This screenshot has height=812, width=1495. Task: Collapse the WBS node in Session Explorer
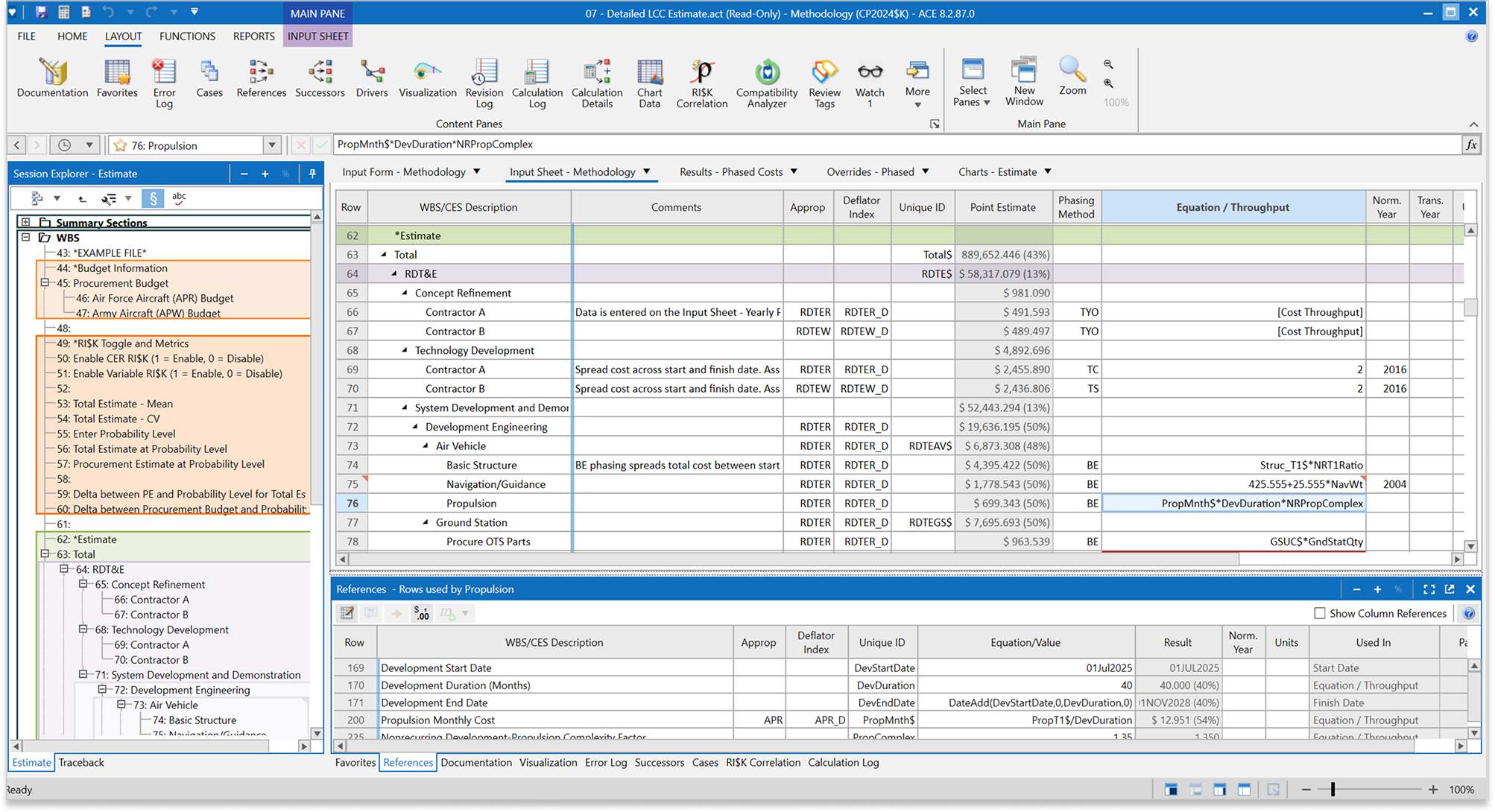pos(27,238)
